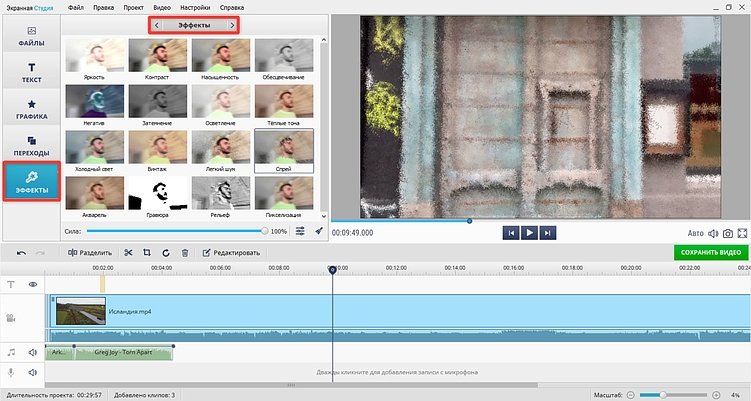Go to previous effects category arrow
The width and height of the screenshot is (751, 401).
click(157, 25)
